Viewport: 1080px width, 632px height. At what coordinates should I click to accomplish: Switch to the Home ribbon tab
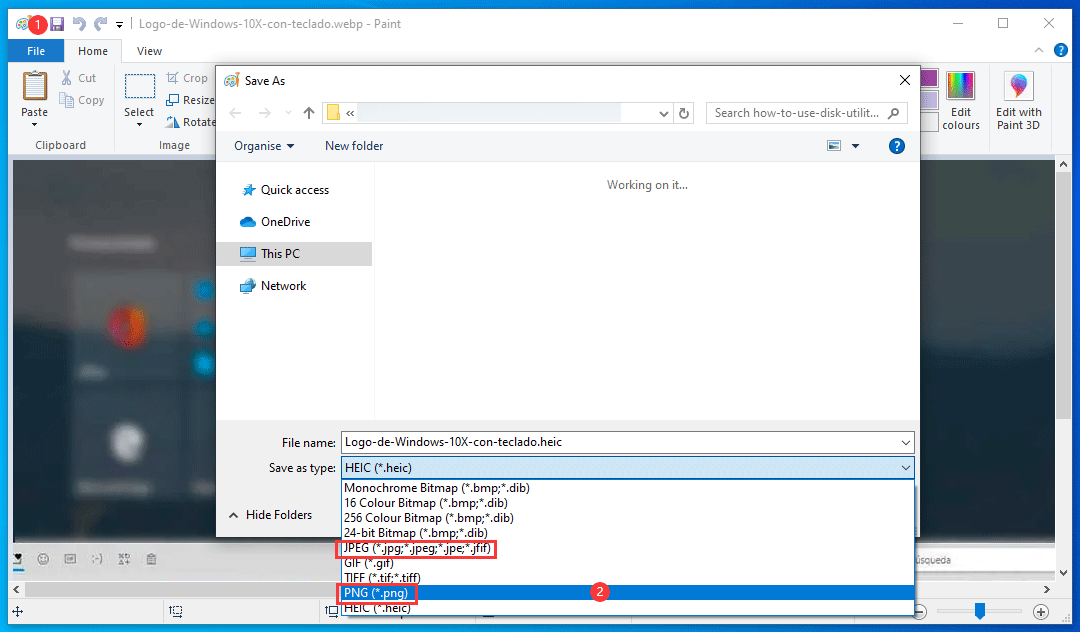pos(92,51)
